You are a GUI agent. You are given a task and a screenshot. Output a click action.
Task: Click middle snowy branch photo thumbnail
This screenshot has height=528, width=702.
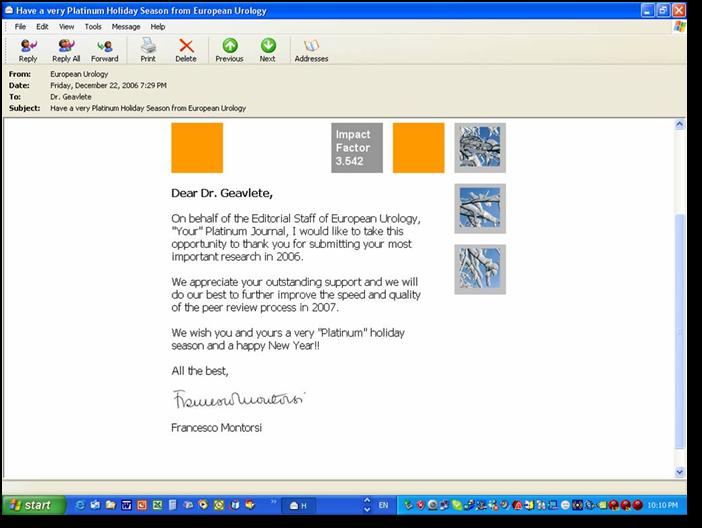[480, 209]
